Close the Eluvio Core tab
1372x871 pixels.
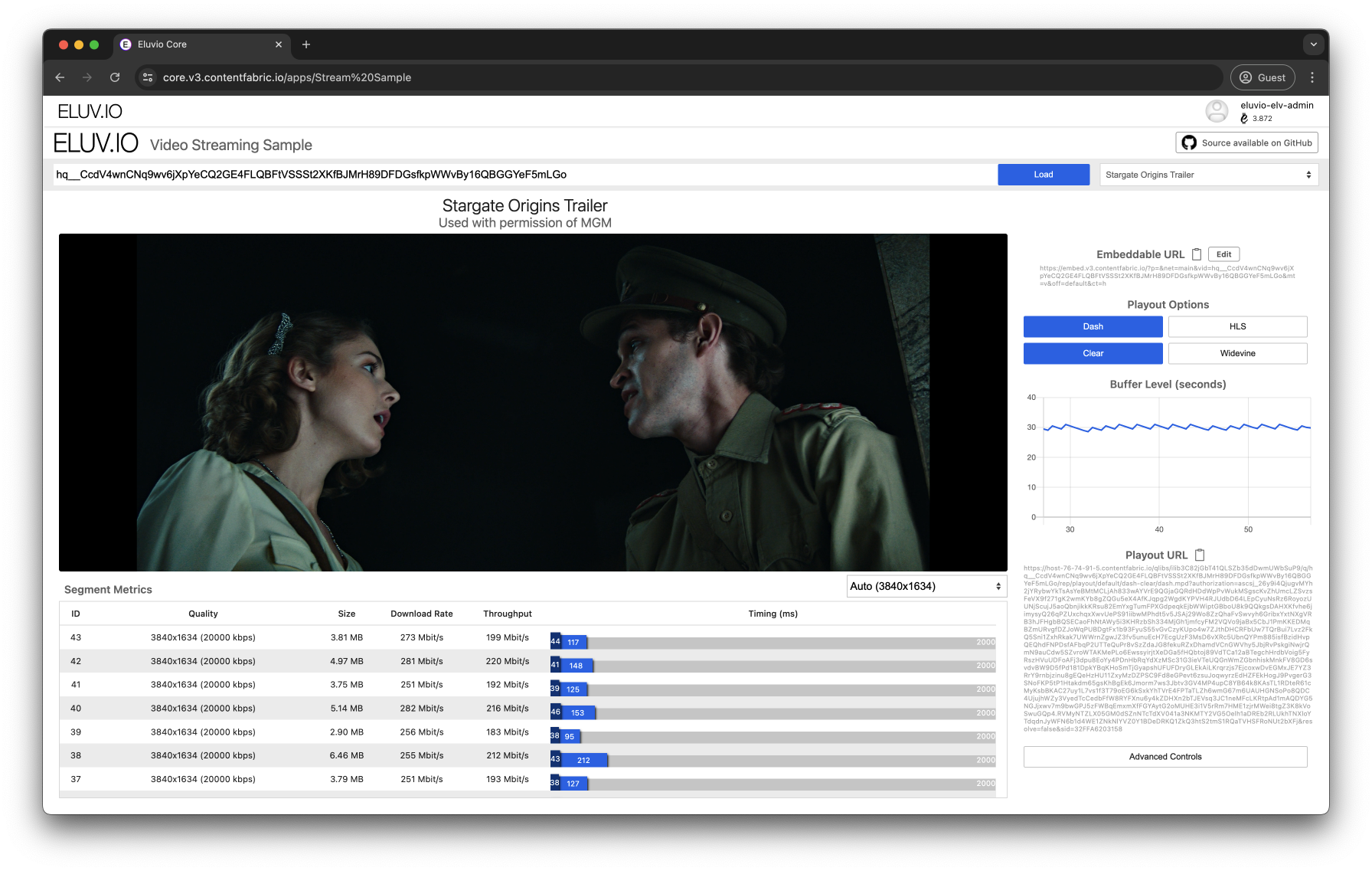pyautogui.click(x=279, y=44)
